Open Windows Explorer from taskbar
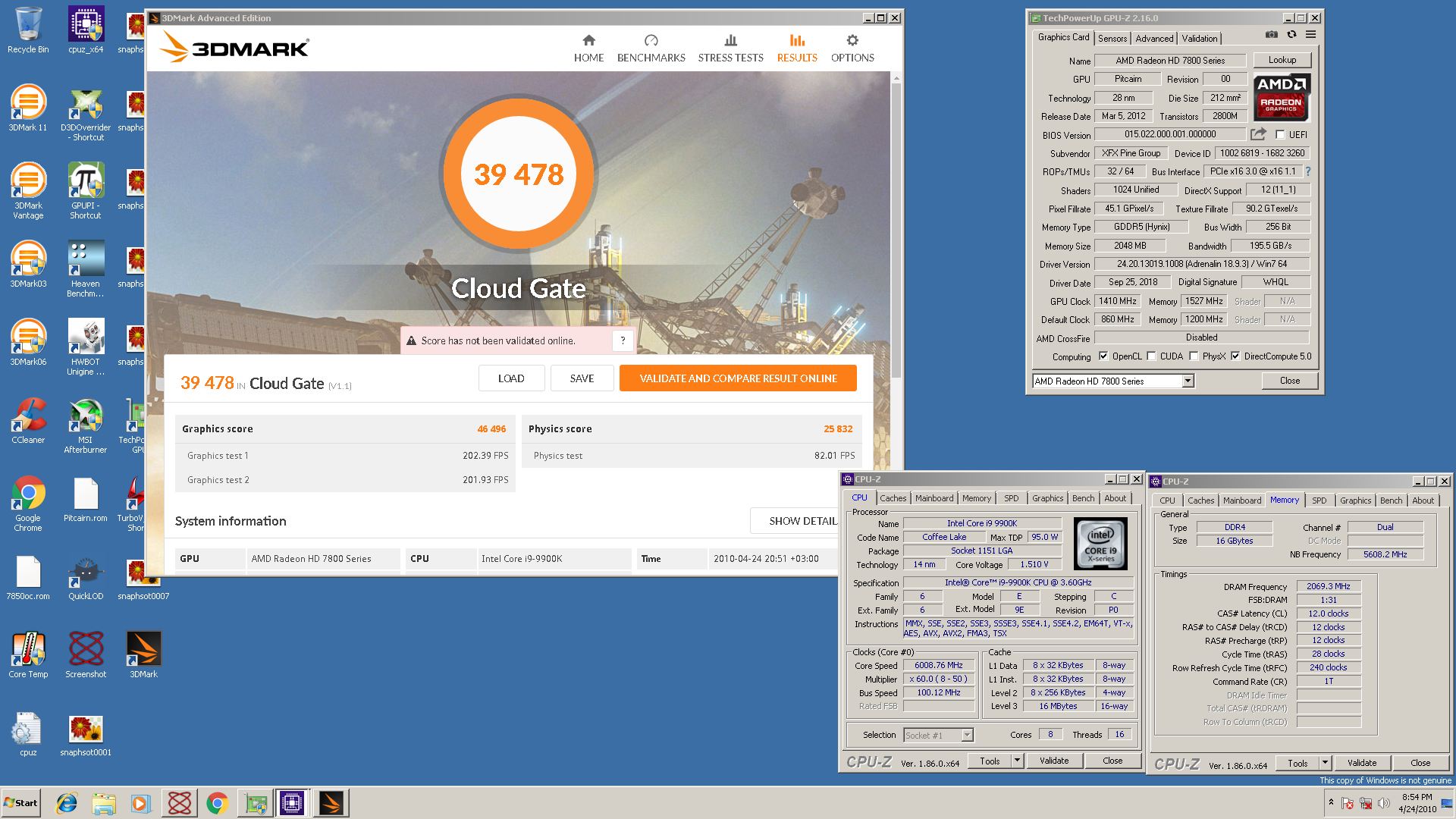Screen dimensions: 1456x819 point(104,803)
